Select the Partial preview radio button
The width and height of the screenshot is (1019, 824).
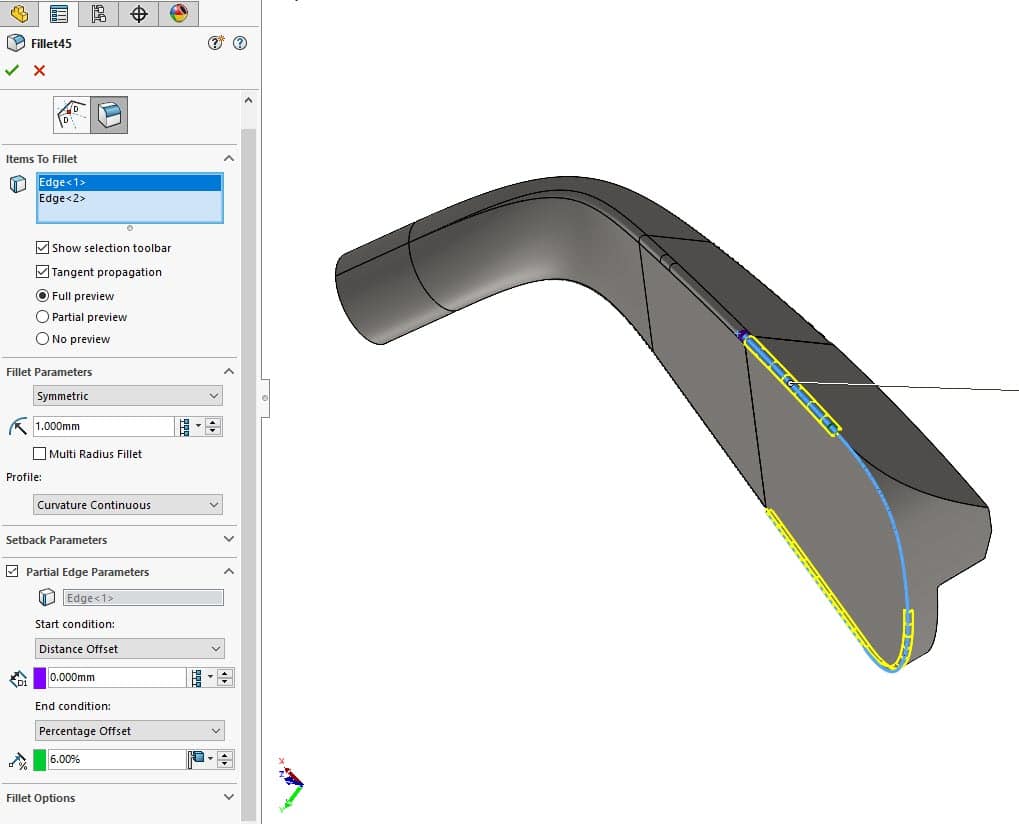pos(42,317)
